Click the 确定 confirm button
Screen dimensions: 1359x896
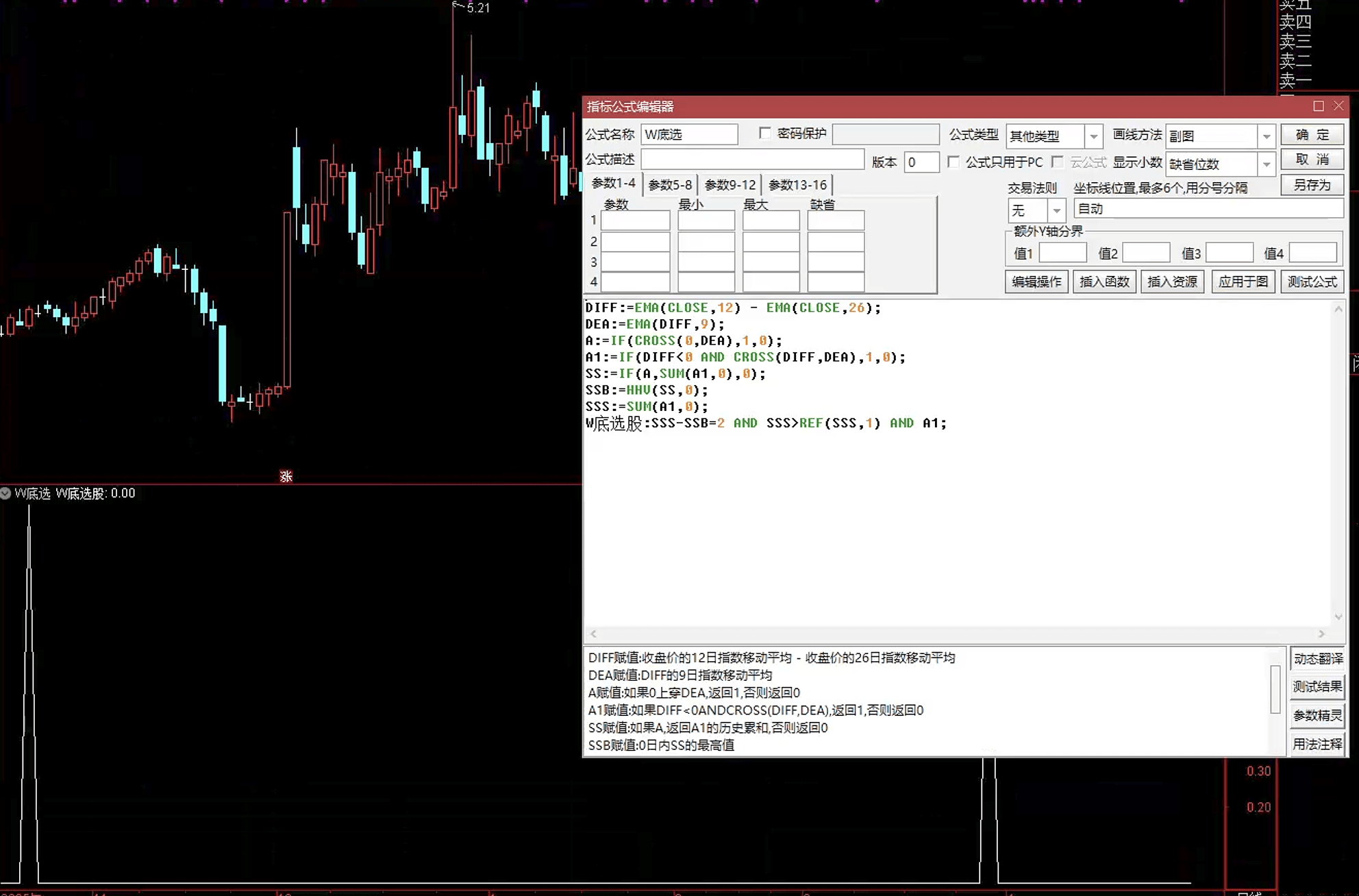[x=1312, y=135]
